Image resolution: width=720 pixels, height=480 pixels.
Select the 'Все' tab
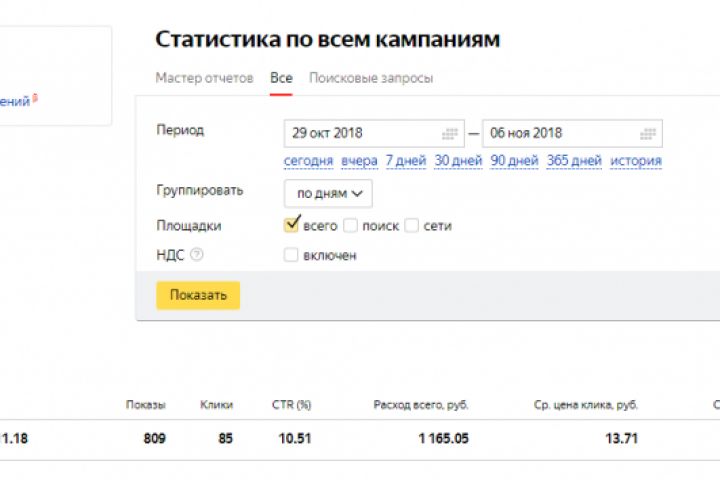(281, 78)
